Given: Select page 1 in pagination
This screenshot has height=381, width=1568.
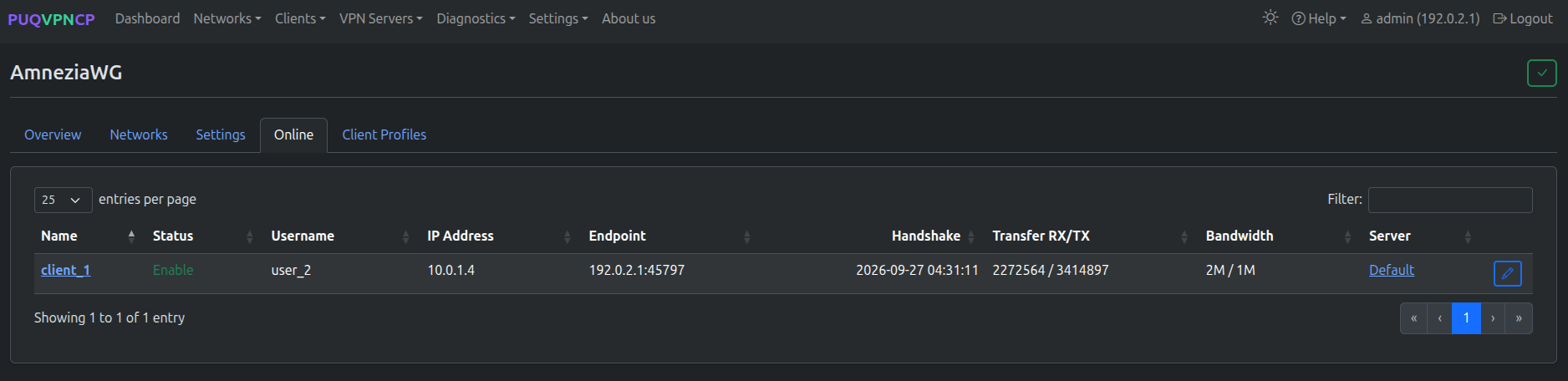Looking at the screenshot, I should 1466,318.
